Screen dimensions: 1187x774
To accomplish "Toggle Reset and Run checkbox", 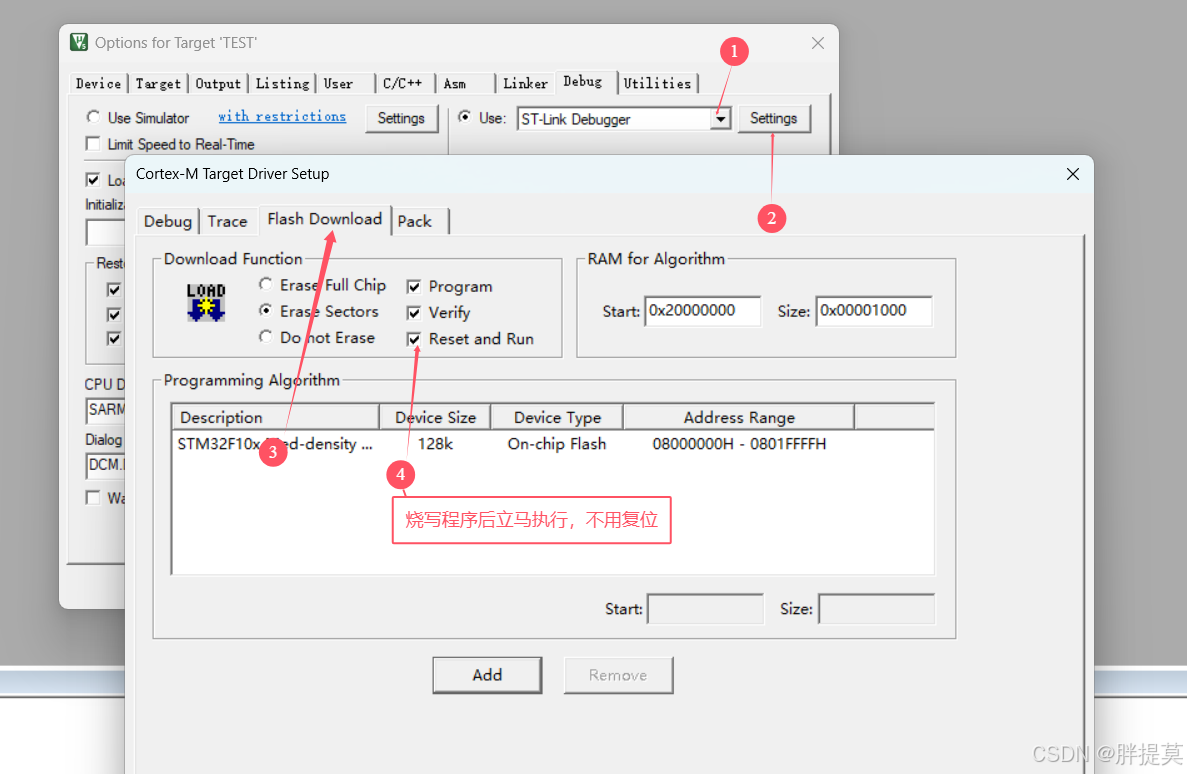I will coord(414,339).
